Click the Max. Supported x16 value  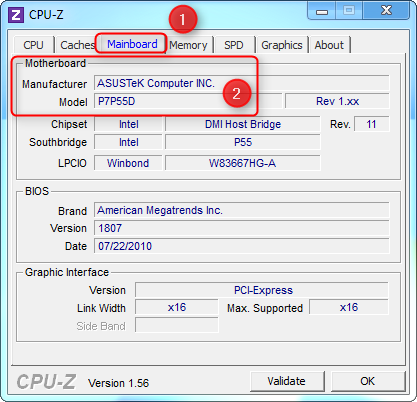coord(349,307)
